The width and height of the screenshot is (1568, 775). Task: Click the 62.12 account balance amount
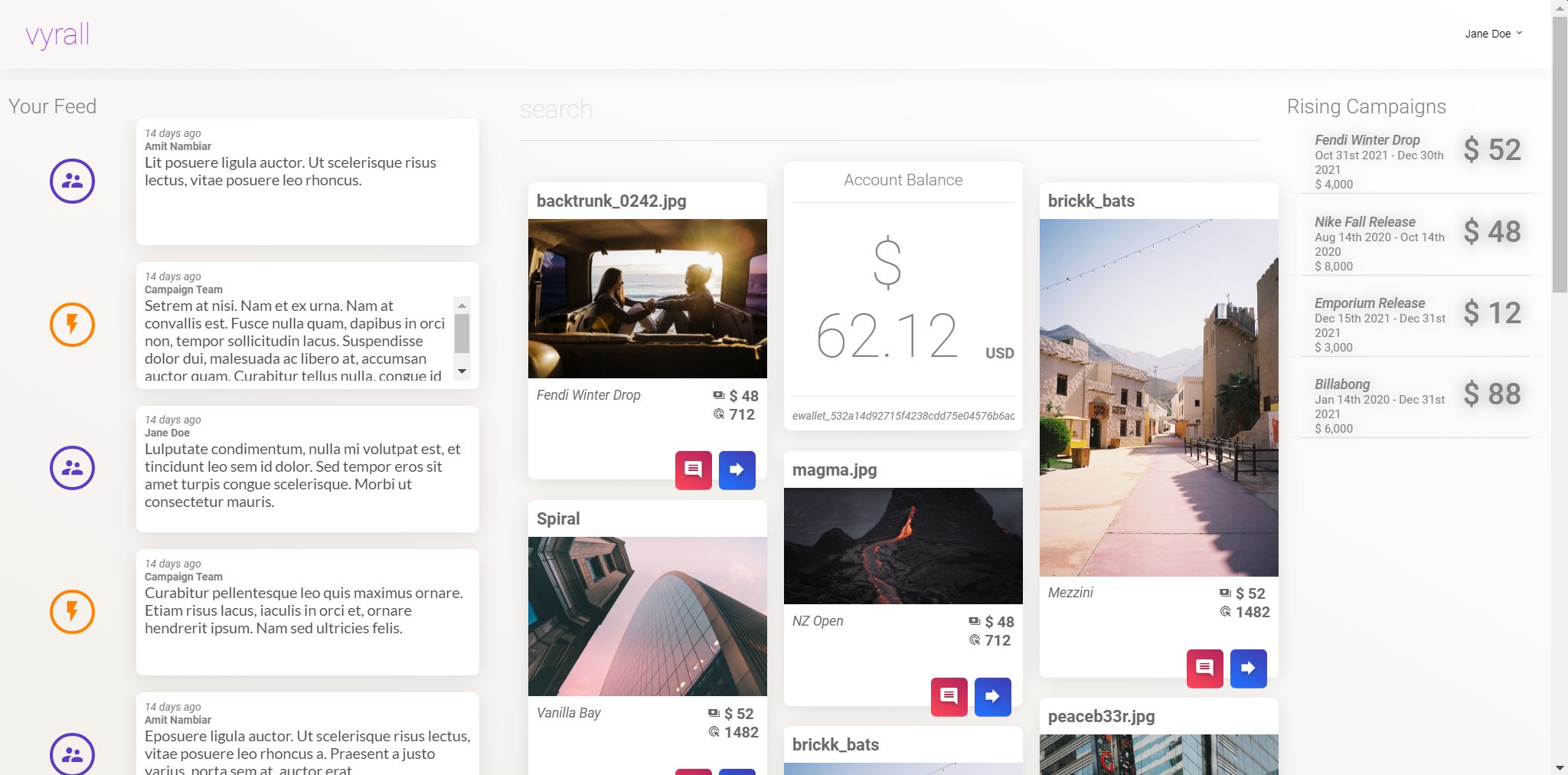pyautogui.click(x=887, y=336)
